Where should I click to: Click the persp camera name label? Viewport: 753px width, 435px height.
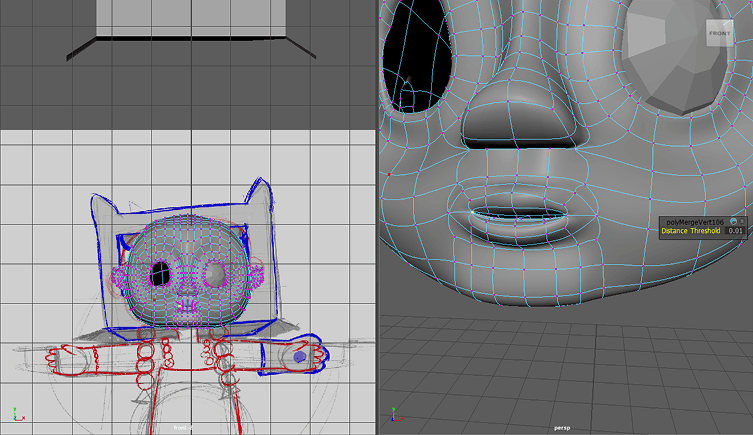562,428
